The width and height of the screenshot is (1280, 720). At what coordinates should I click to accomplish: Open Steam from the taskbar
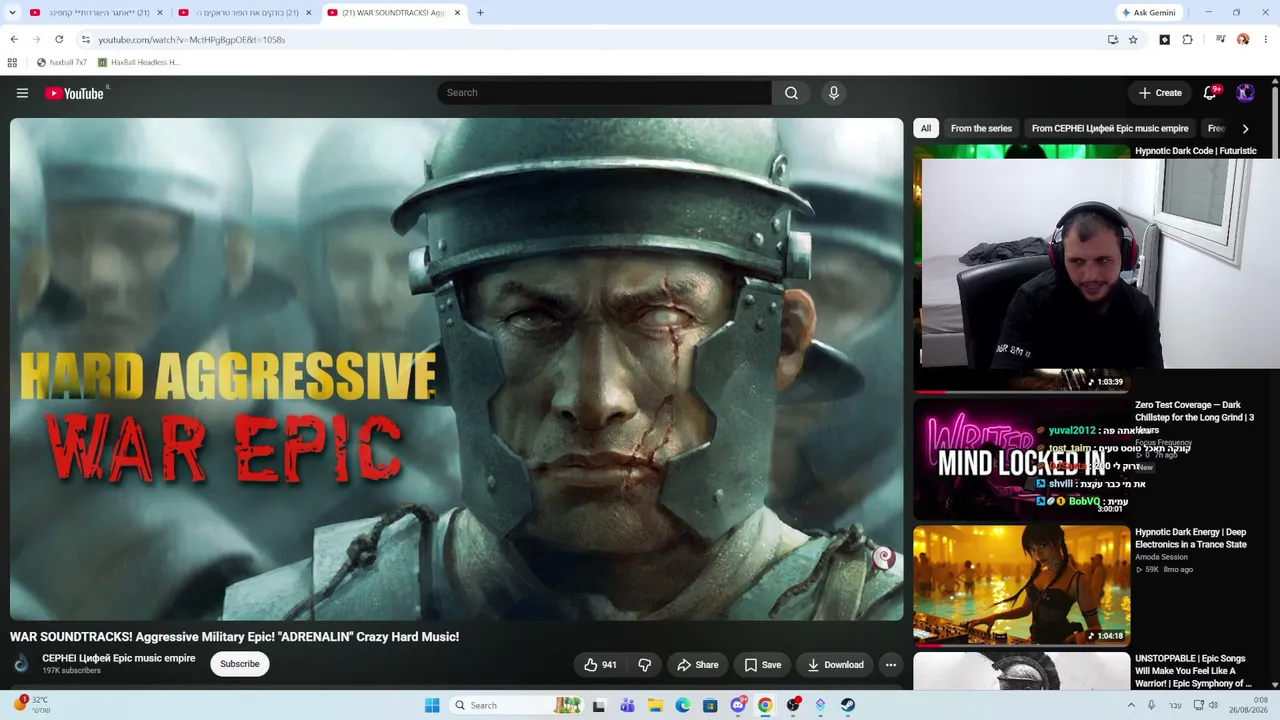tap(847, 705)
